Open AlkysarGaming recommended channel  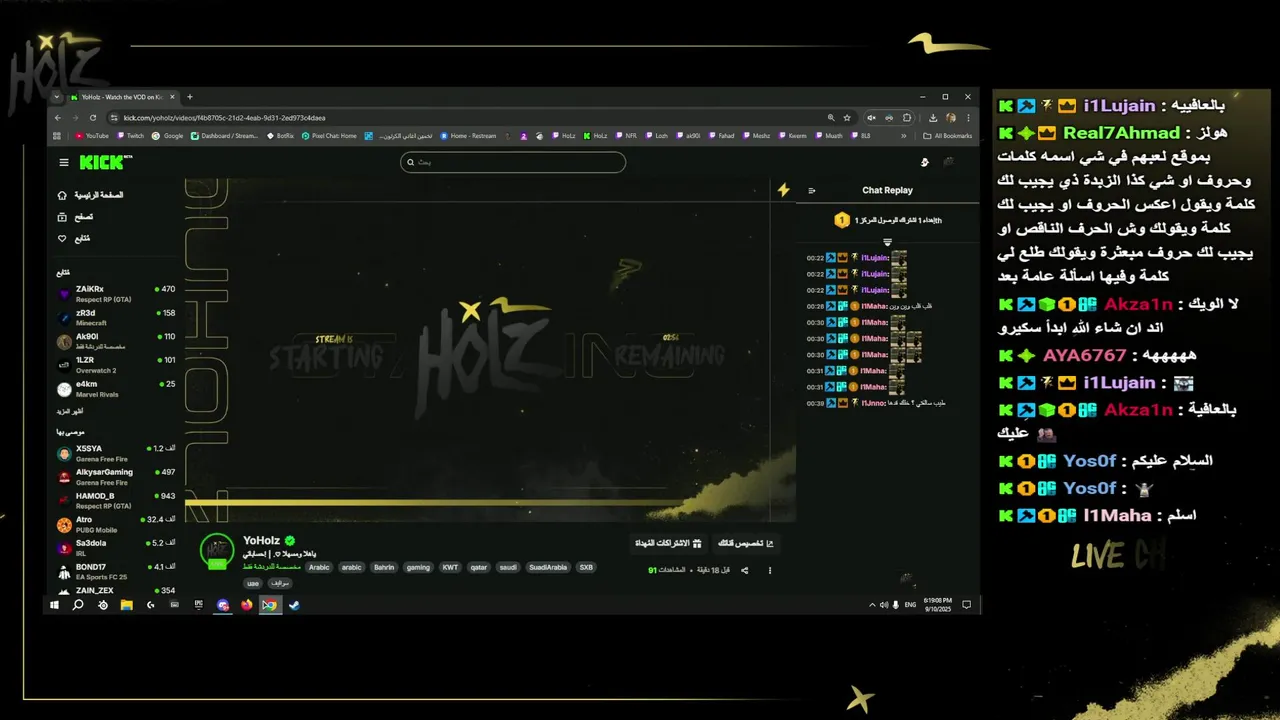click(x=116, y=477)
